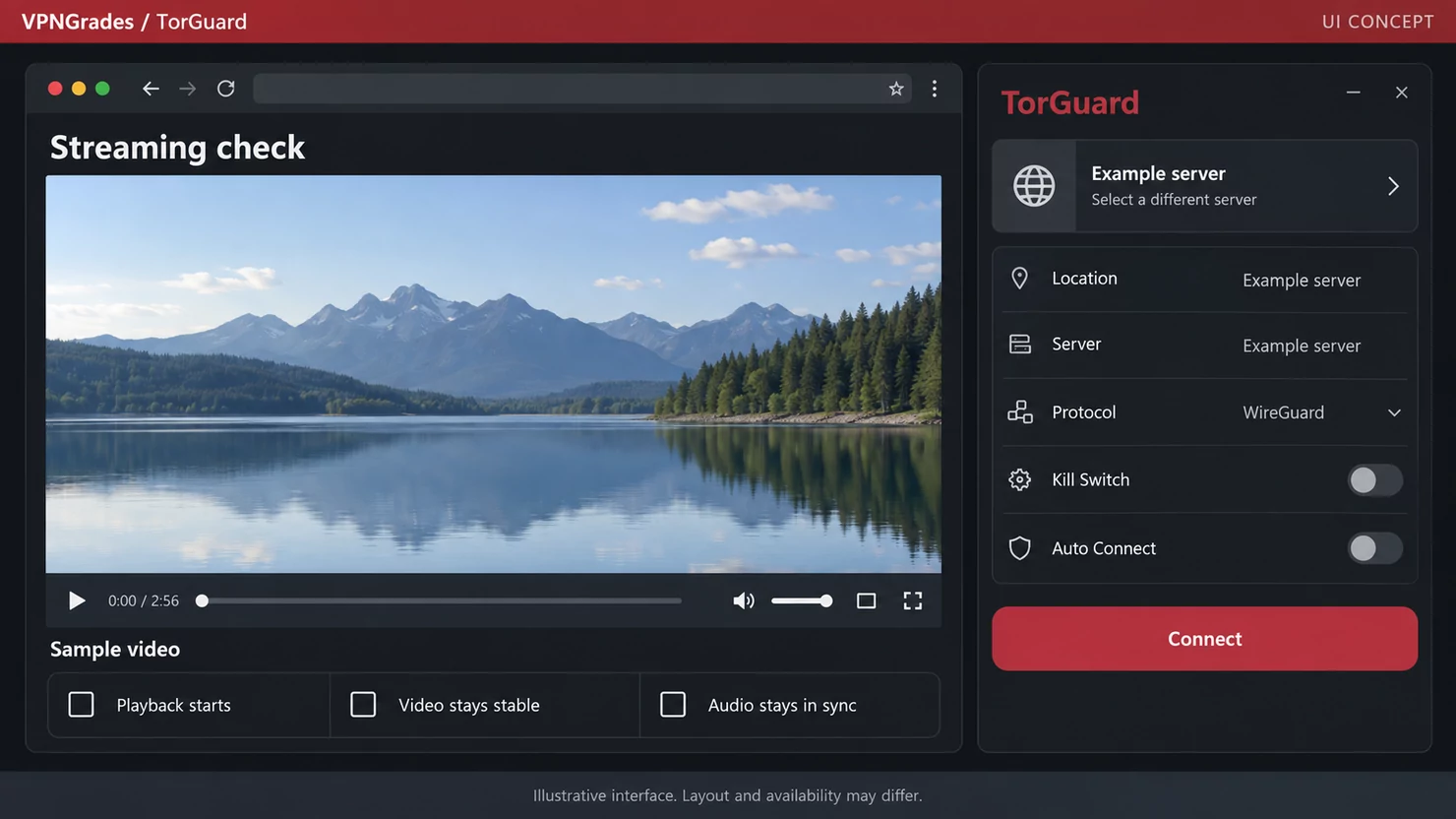
Task: Click the Streaming check heading
Action: (x=178, y=148)
